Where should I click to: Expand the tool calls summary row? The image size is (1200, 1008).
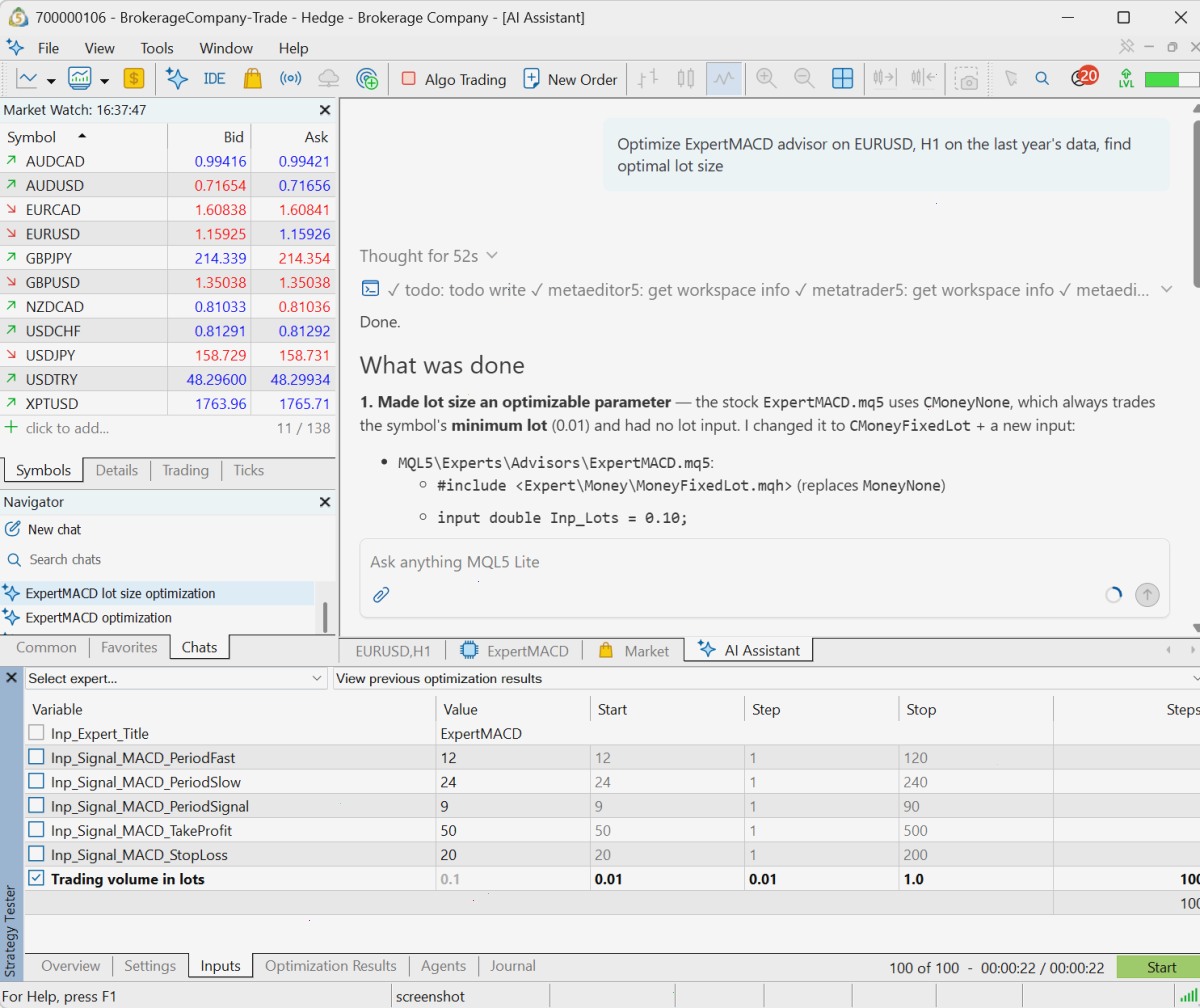pyautogui.click(x=767, y=290)
